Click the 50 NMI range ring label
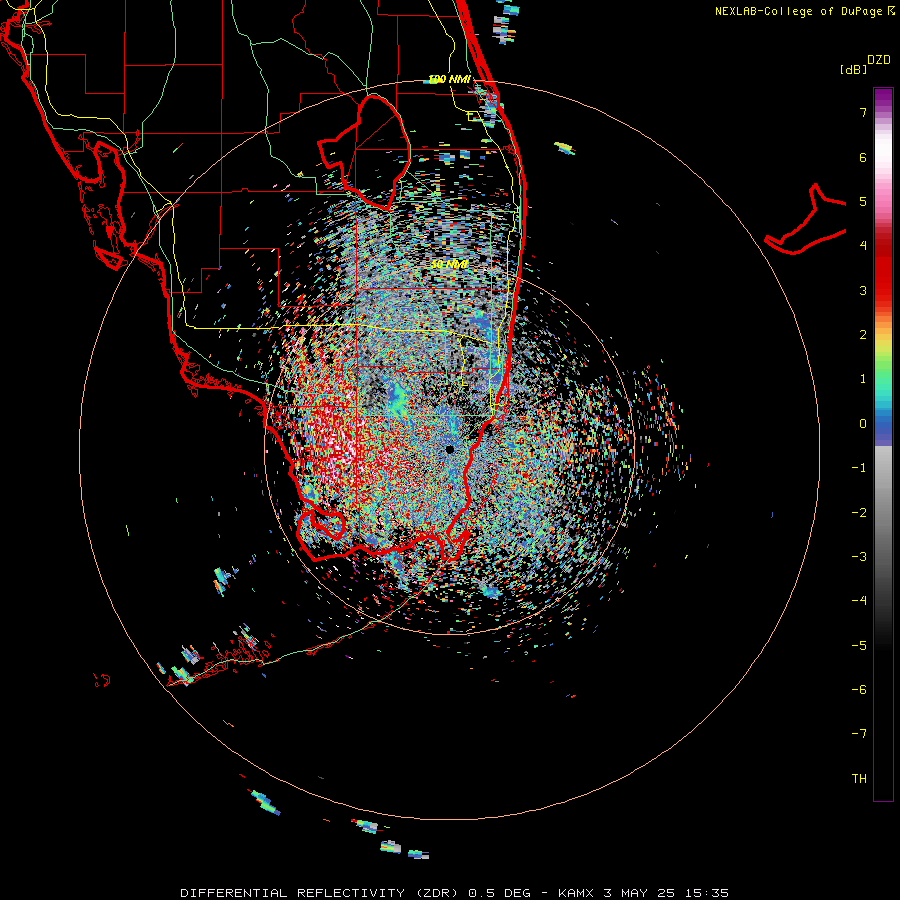 pyautogui.click(x=450, y=264)
